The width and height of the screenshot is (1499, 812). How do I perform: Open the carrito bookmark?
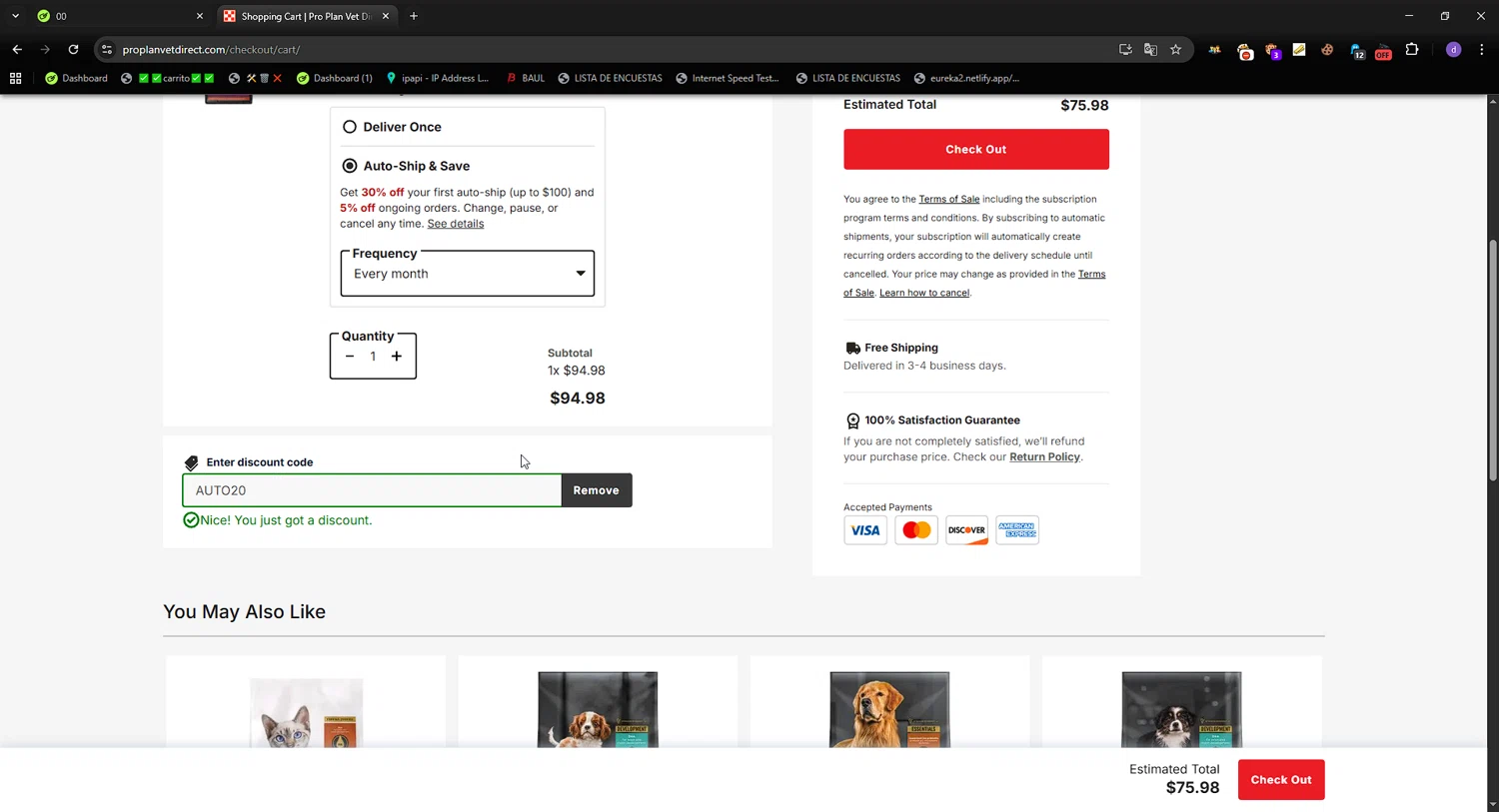168,78
